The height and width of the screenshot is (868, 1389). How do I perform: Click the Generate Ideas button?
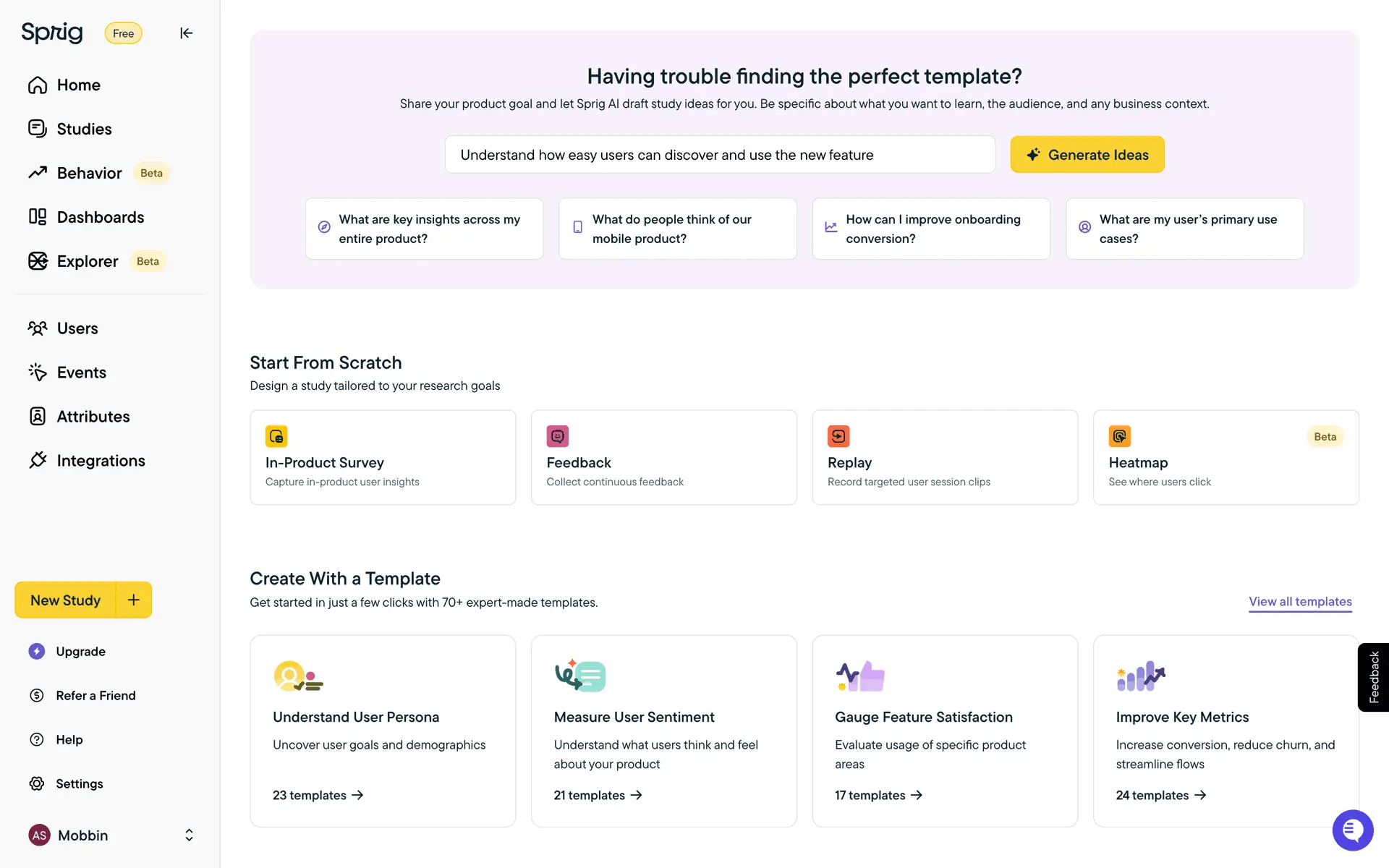click(x=1087, y=155)
